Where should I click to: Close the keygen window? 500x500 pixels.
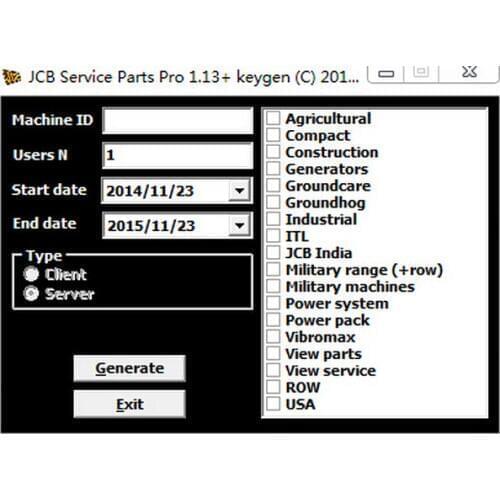tap(469, 73)
